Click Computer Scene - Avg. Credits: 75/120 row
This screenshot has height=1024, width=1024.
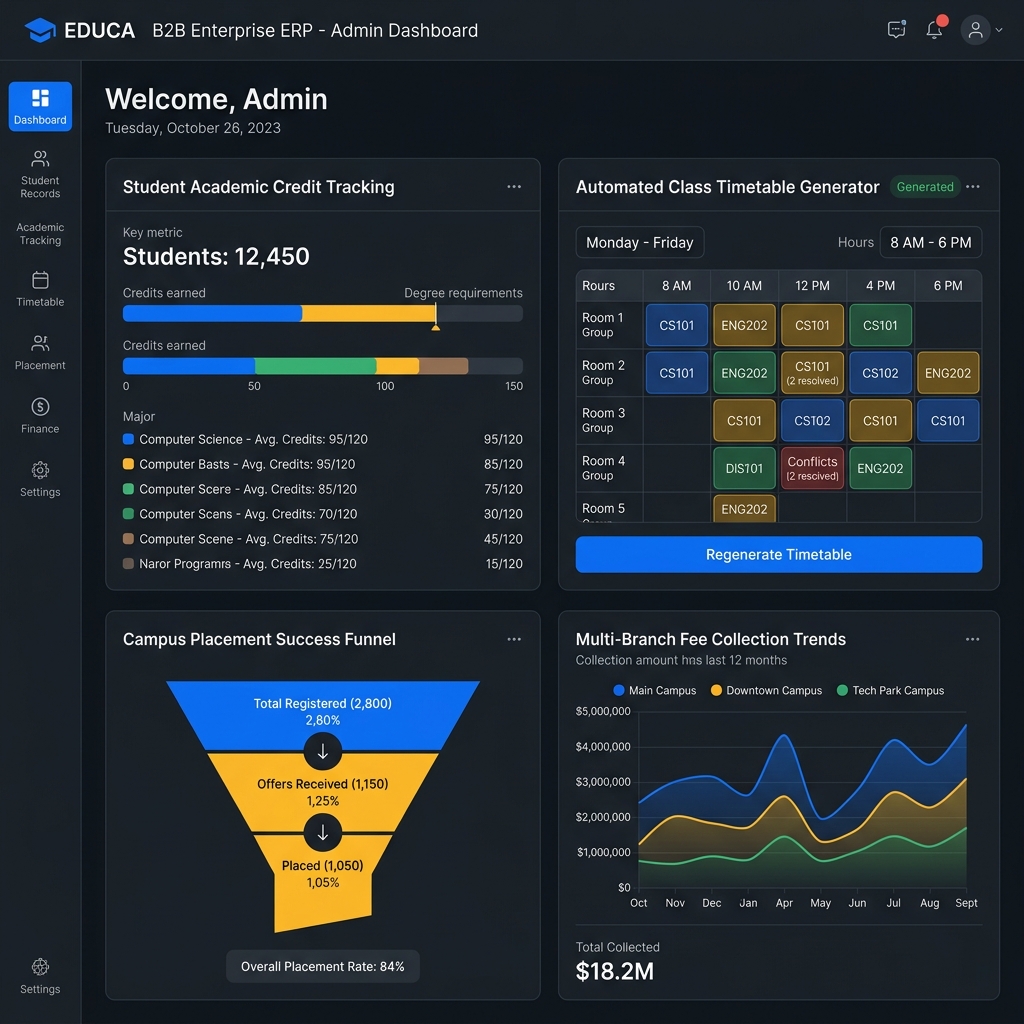[323, 539]
